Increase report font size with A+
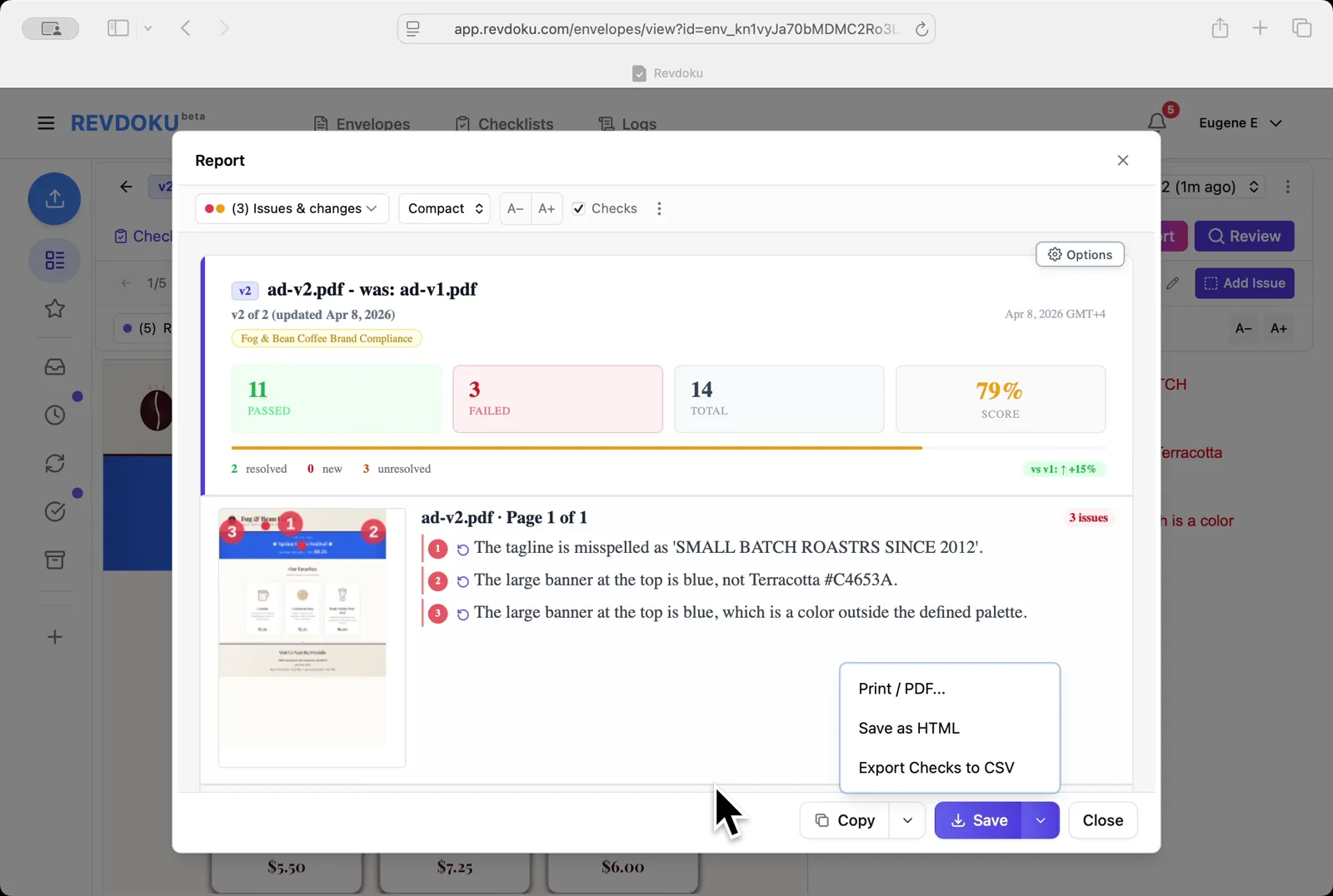Image resolution: width=1333 pixels, height=896 pixels. pos(547,209)
